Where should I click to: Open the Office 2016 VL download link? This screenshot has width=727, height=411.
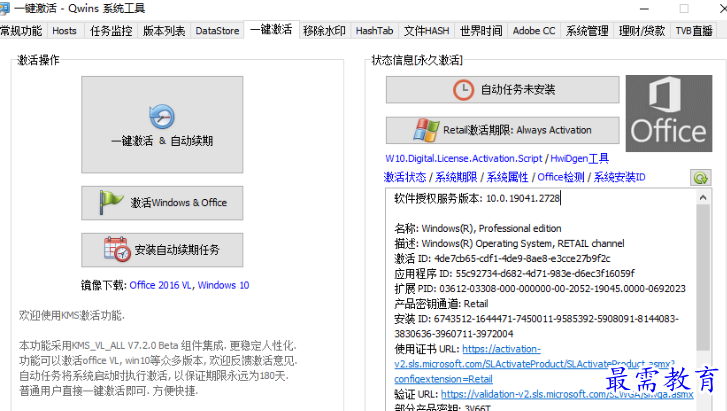[160, 285]
